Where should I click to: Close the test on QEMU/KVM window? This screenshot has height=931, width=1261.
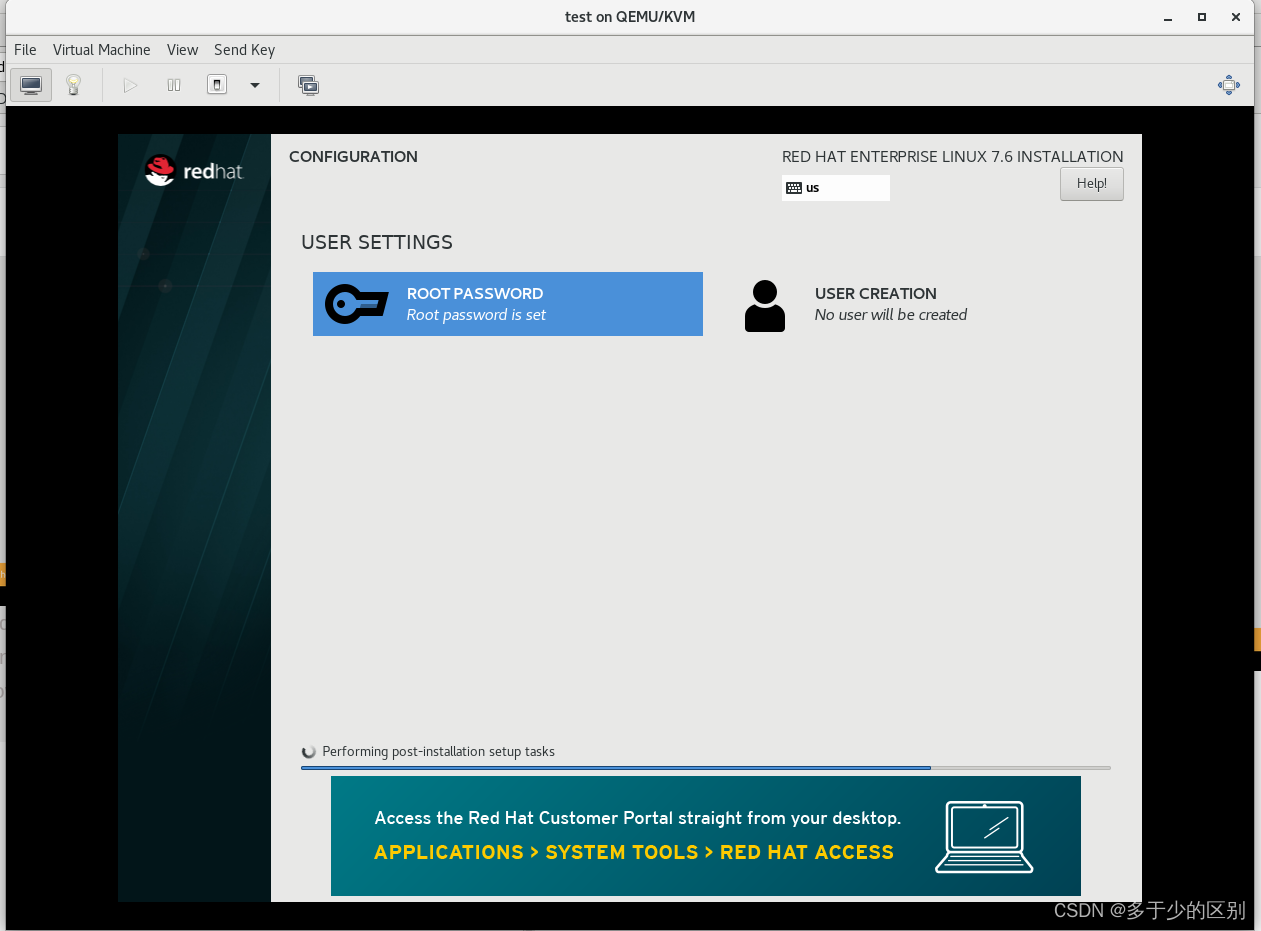coord(1237,17)
